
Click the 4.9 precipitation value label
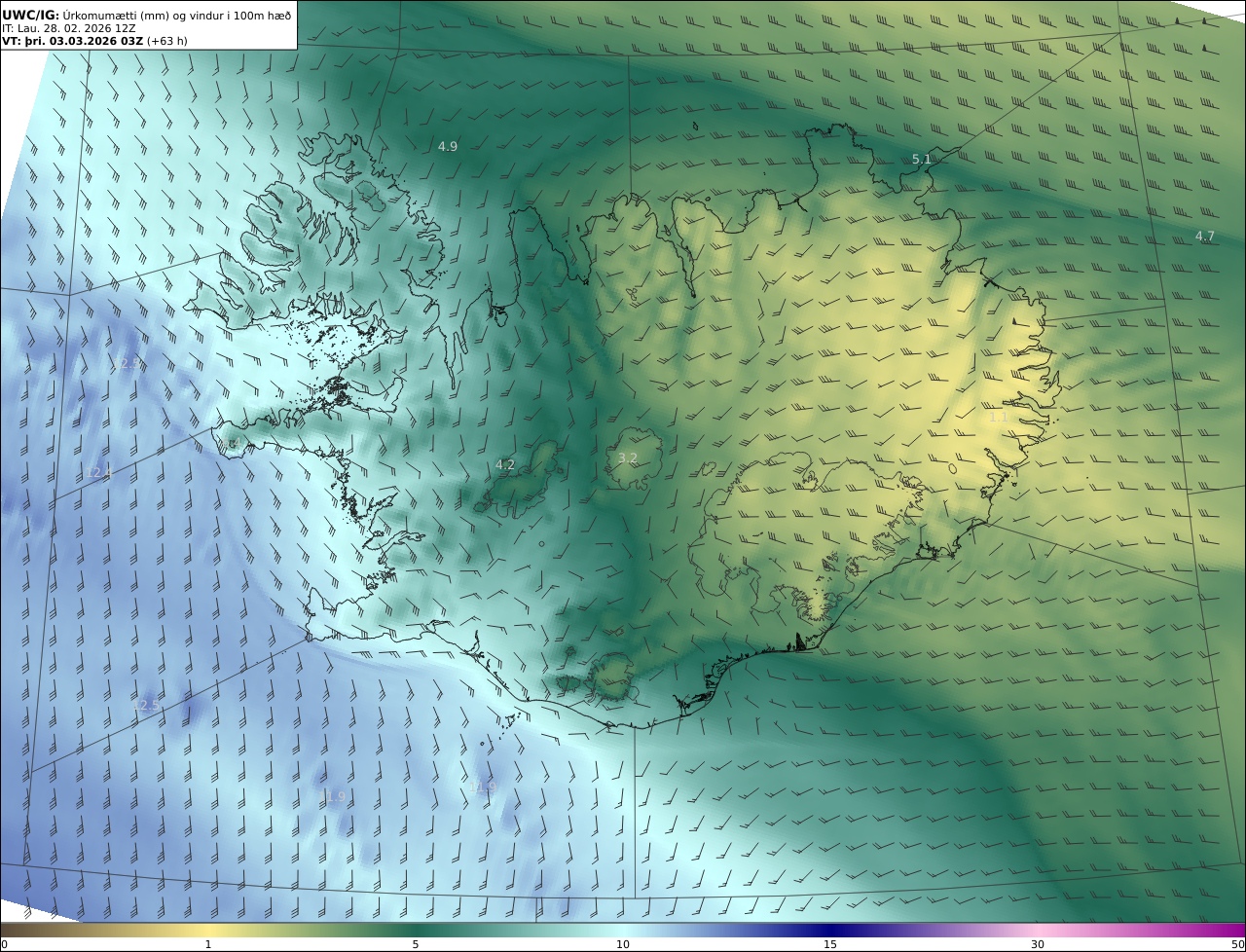[448, 146]
